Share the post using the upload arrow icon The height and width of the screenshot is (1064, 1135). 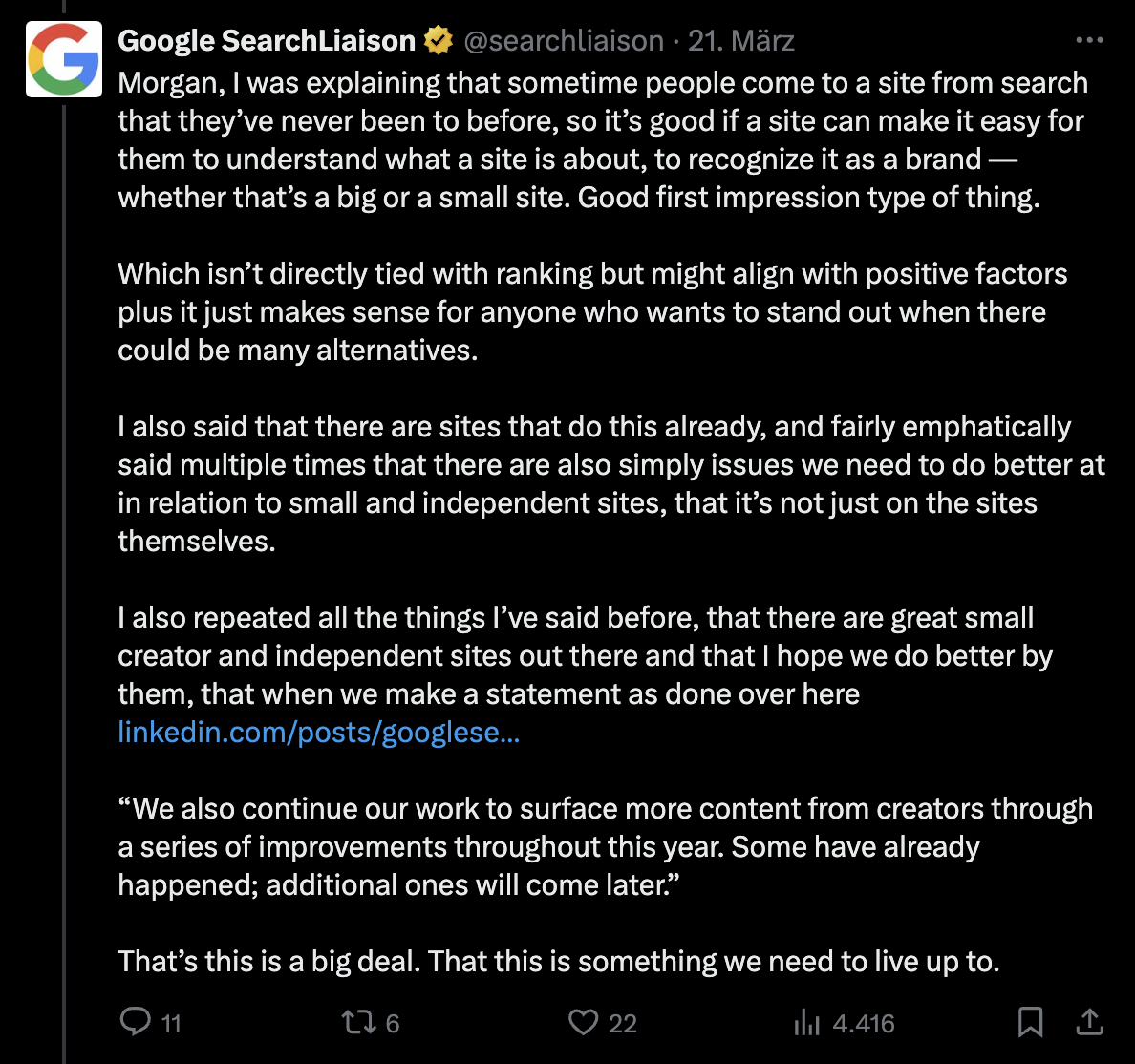tap(1089, 1022)
